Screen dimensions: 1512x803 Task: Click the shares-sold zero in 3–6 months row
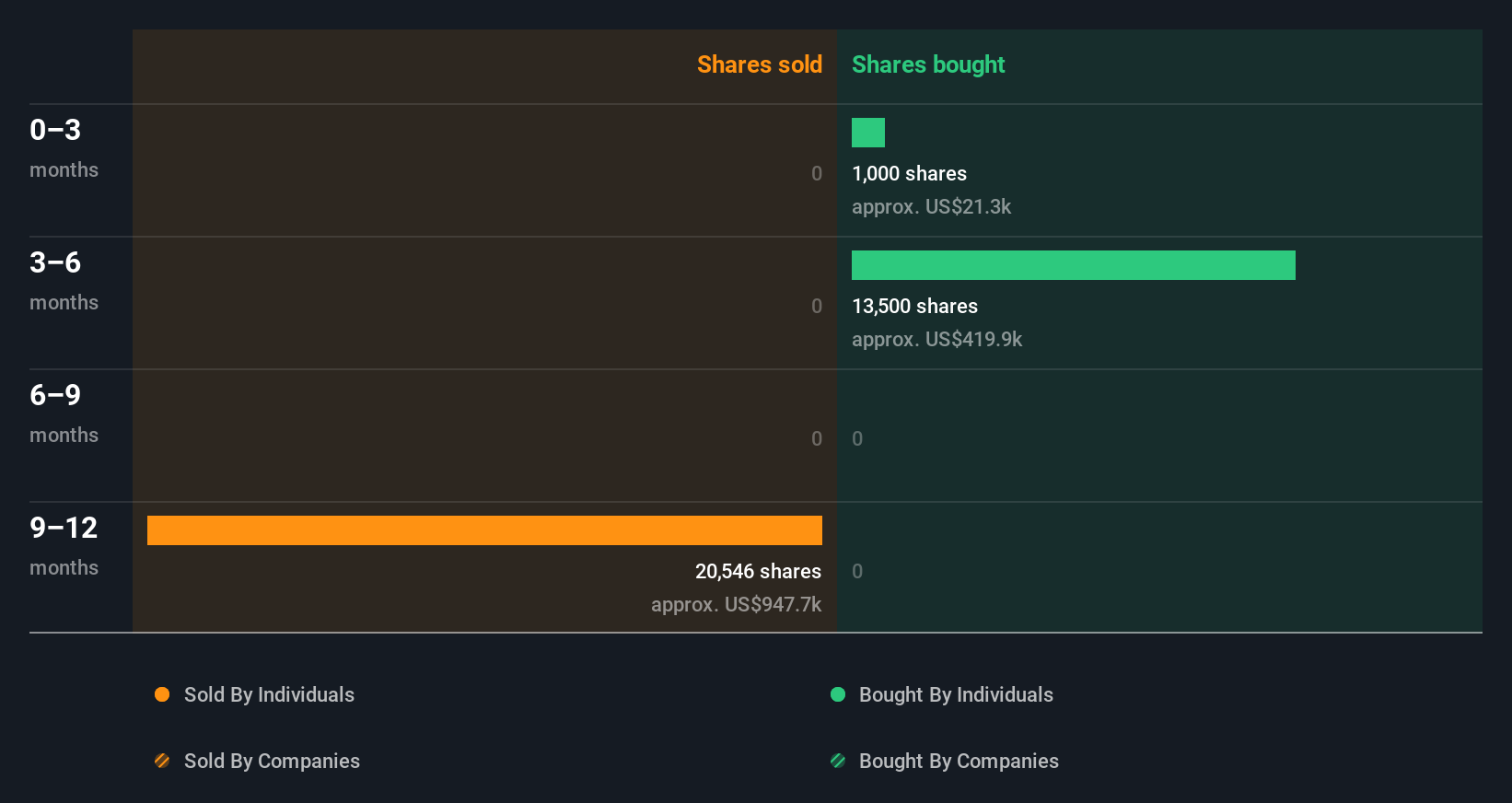point(817,306)
